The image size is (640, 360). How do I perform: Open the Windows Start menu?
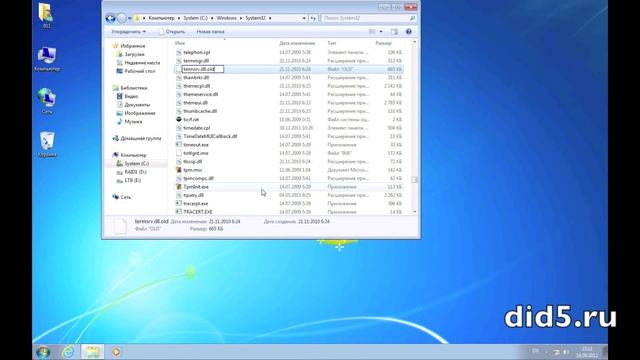click(43, 352)
